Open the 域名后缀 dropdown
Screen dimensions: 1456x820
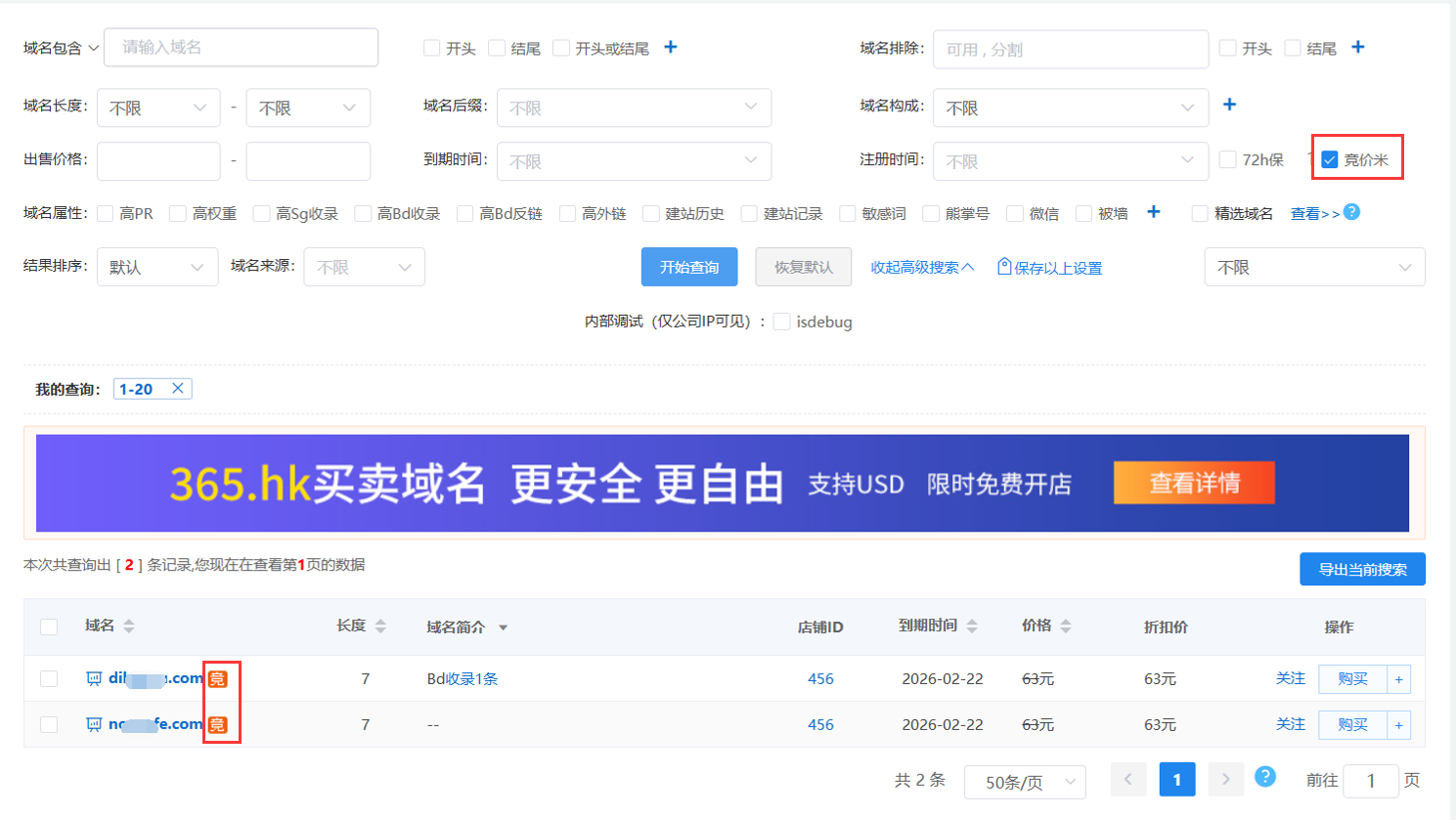(x=634, y=108)
